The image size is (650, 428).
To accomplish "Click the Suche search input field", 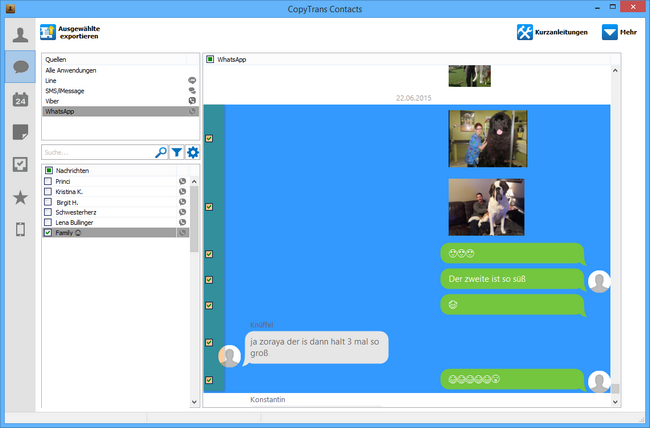I will 97,153.
